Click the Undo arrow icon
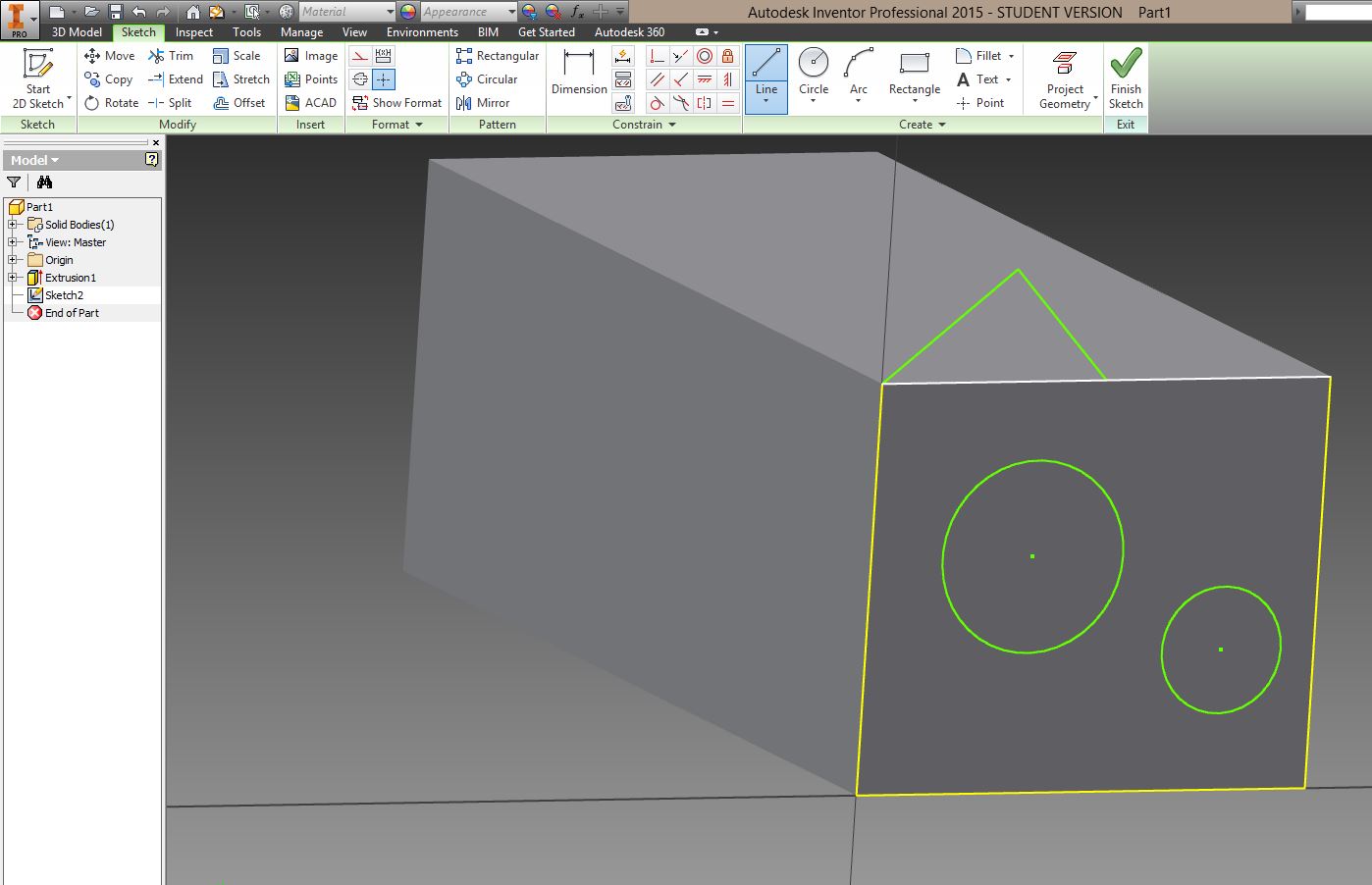Viewport: 1372px width, 885px height. [x=139, y=12]
